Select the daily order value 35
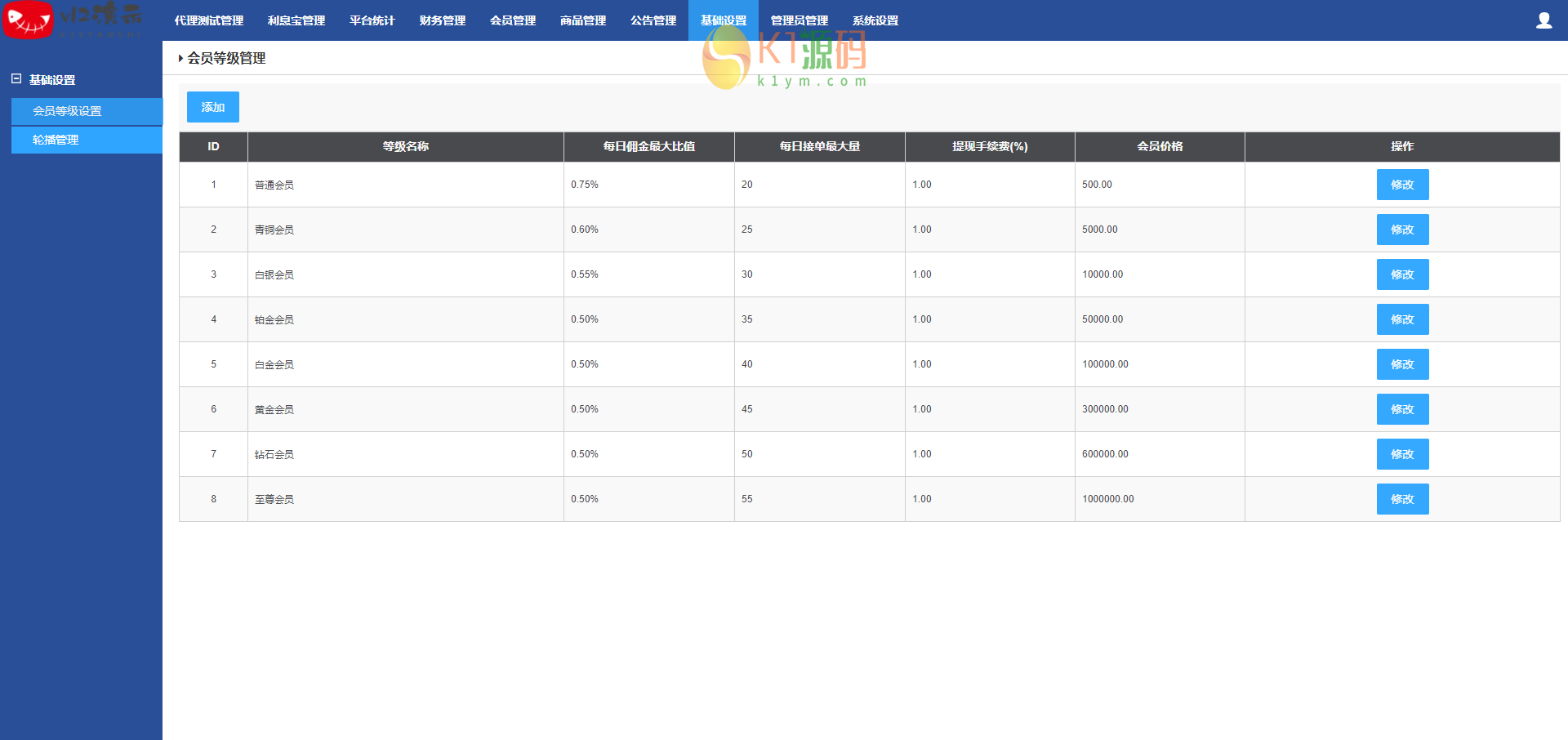The width and height of the screenshot is (1568, 740). click(747, 319)
